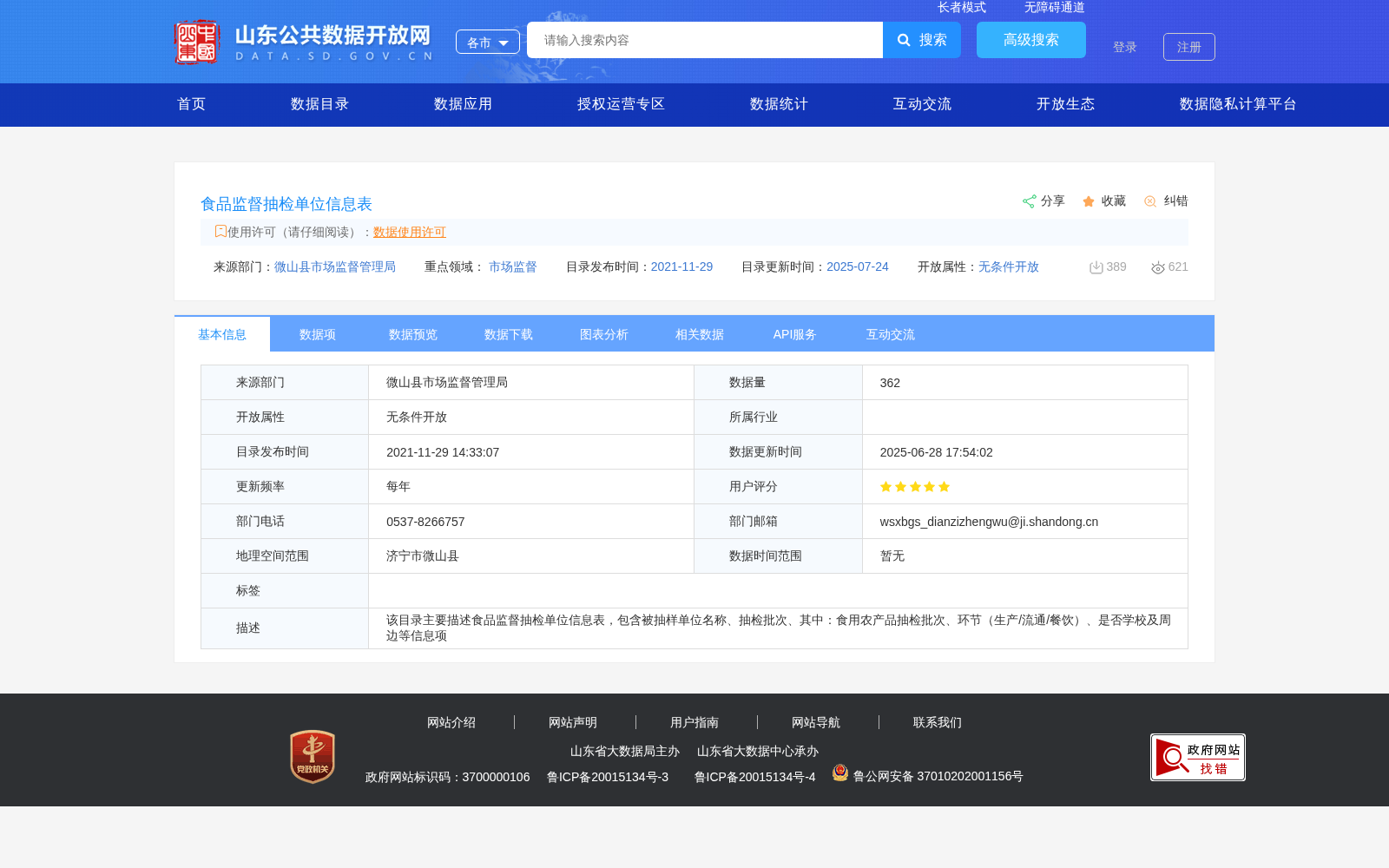Screen dimensions: 1389x868
Task: Click phone number 0537-8266757
Action: [425, 522]
